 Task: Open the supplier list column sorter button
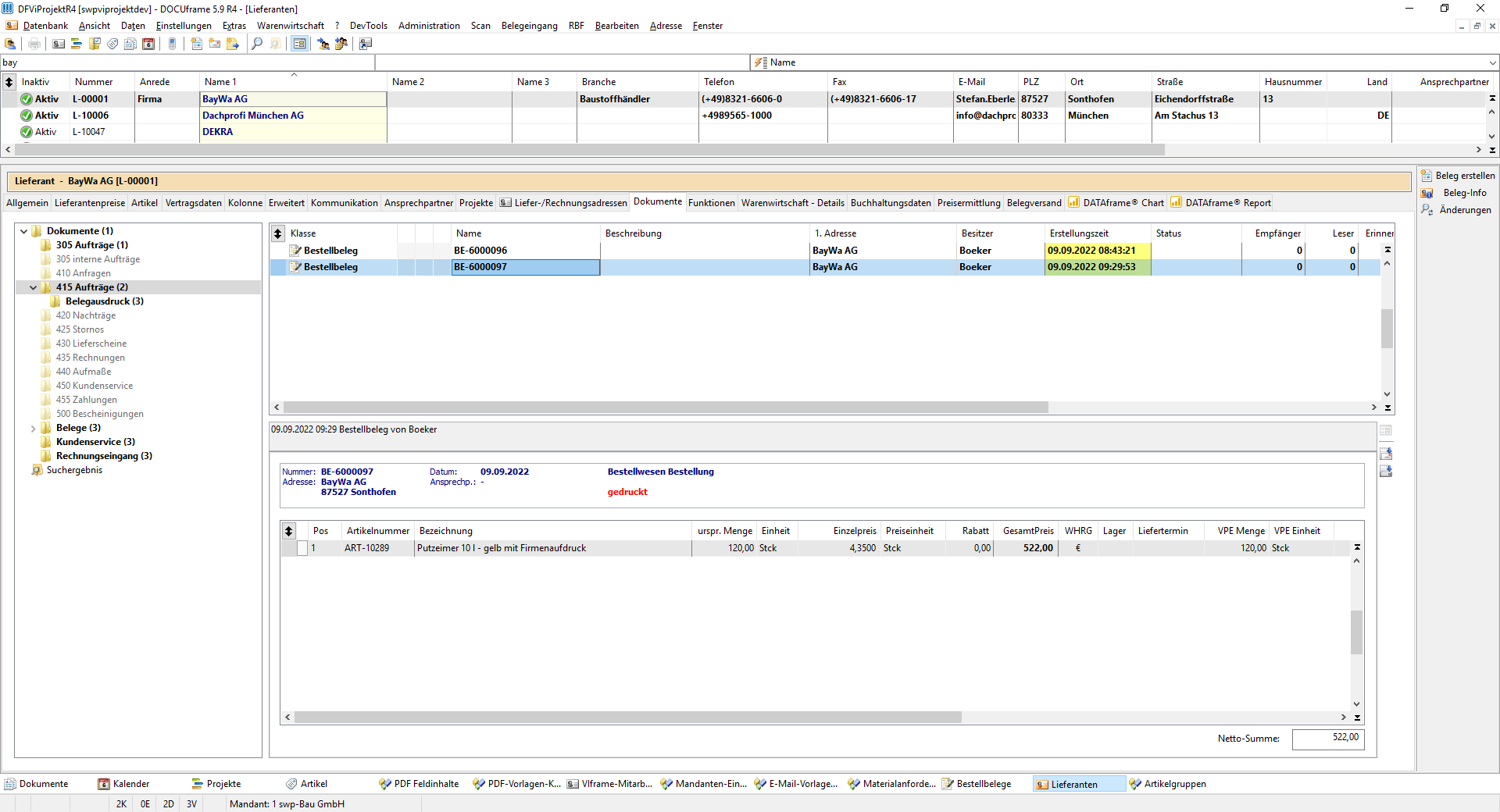[9, 82]
